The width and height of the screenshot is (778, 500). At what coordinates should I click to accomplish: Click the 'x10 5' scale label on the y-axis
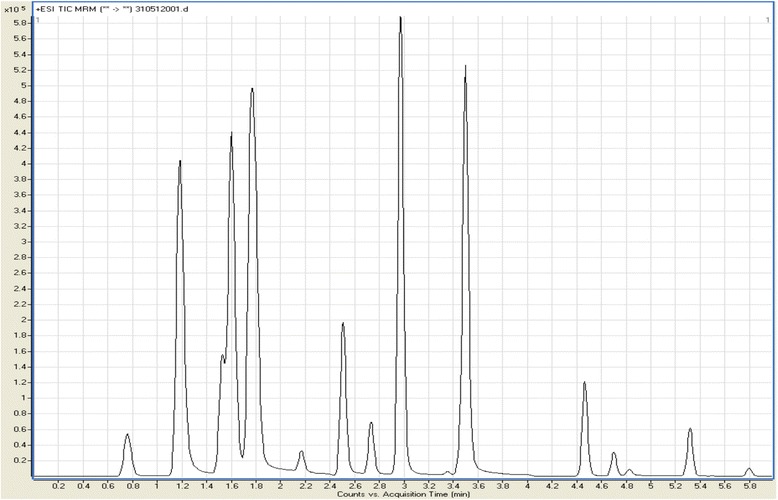15,9
